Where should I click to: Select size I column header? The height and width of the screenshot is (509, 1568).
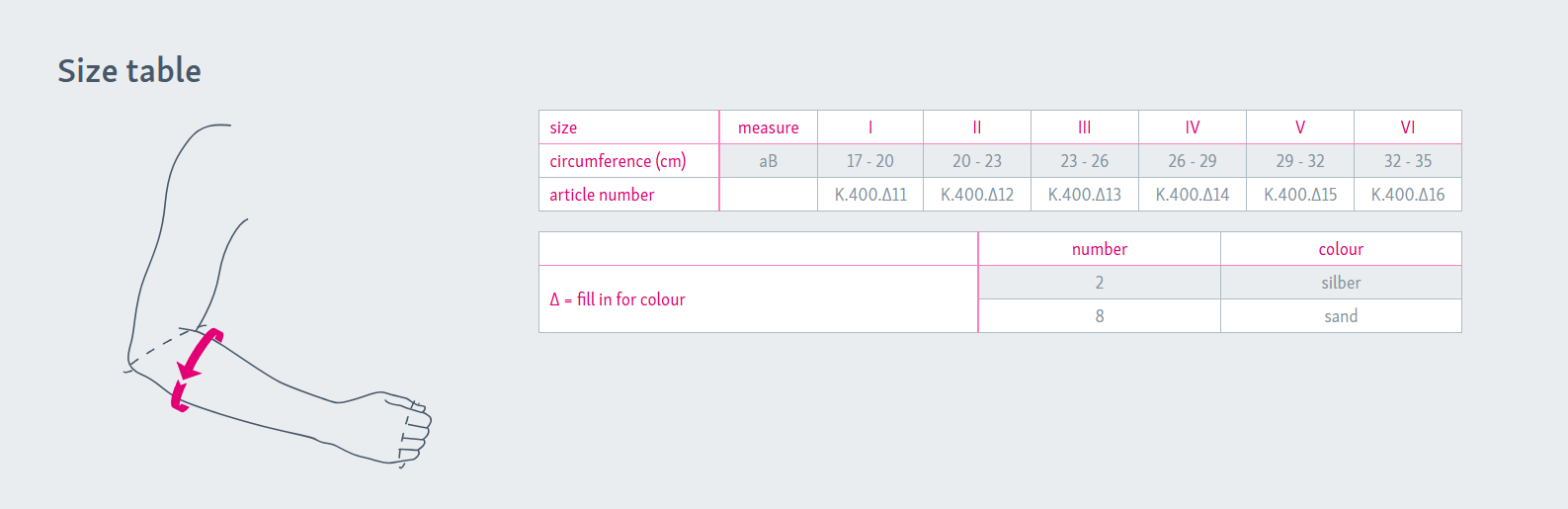tap(870, 127)
